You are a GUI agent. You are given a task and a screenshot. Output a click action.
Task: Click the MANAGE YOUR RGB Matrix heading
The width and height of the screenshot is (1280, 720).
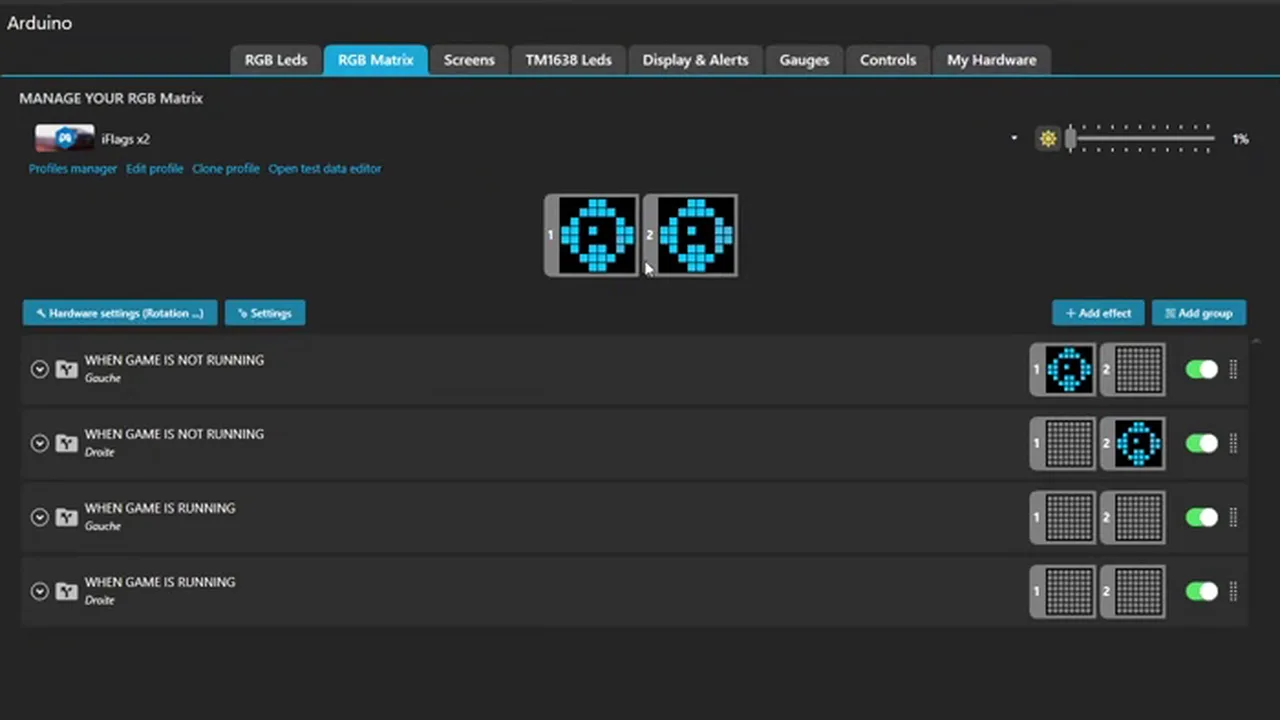tap(111, 98)
